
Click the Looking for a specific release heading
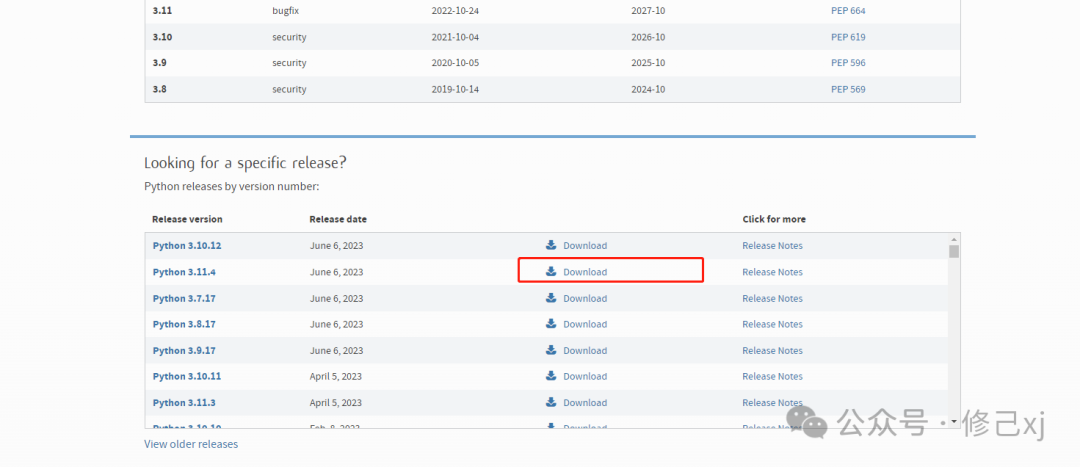[x=245, y=163]
